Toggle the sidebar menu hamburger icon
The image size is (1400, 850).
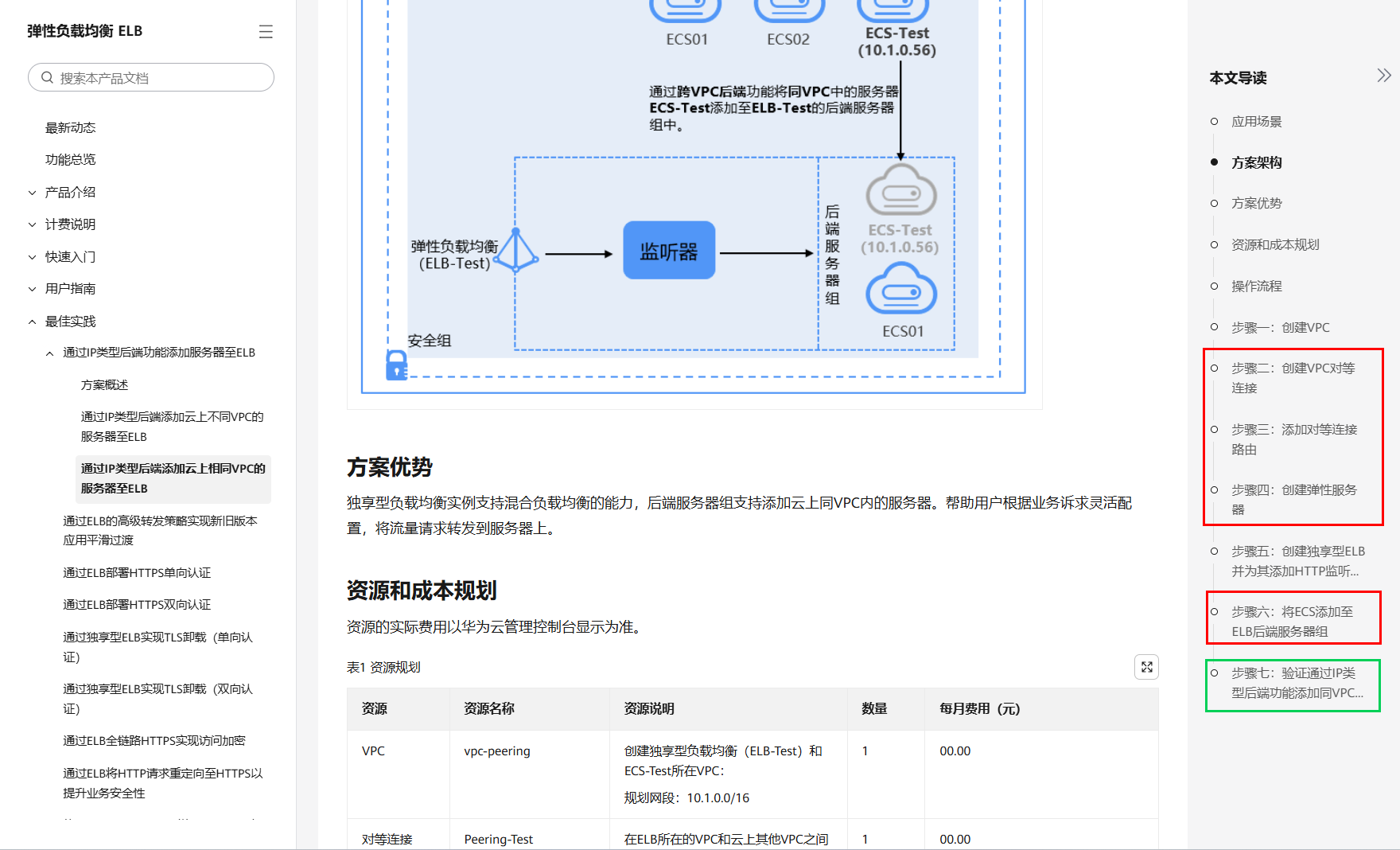coord(266,31)
